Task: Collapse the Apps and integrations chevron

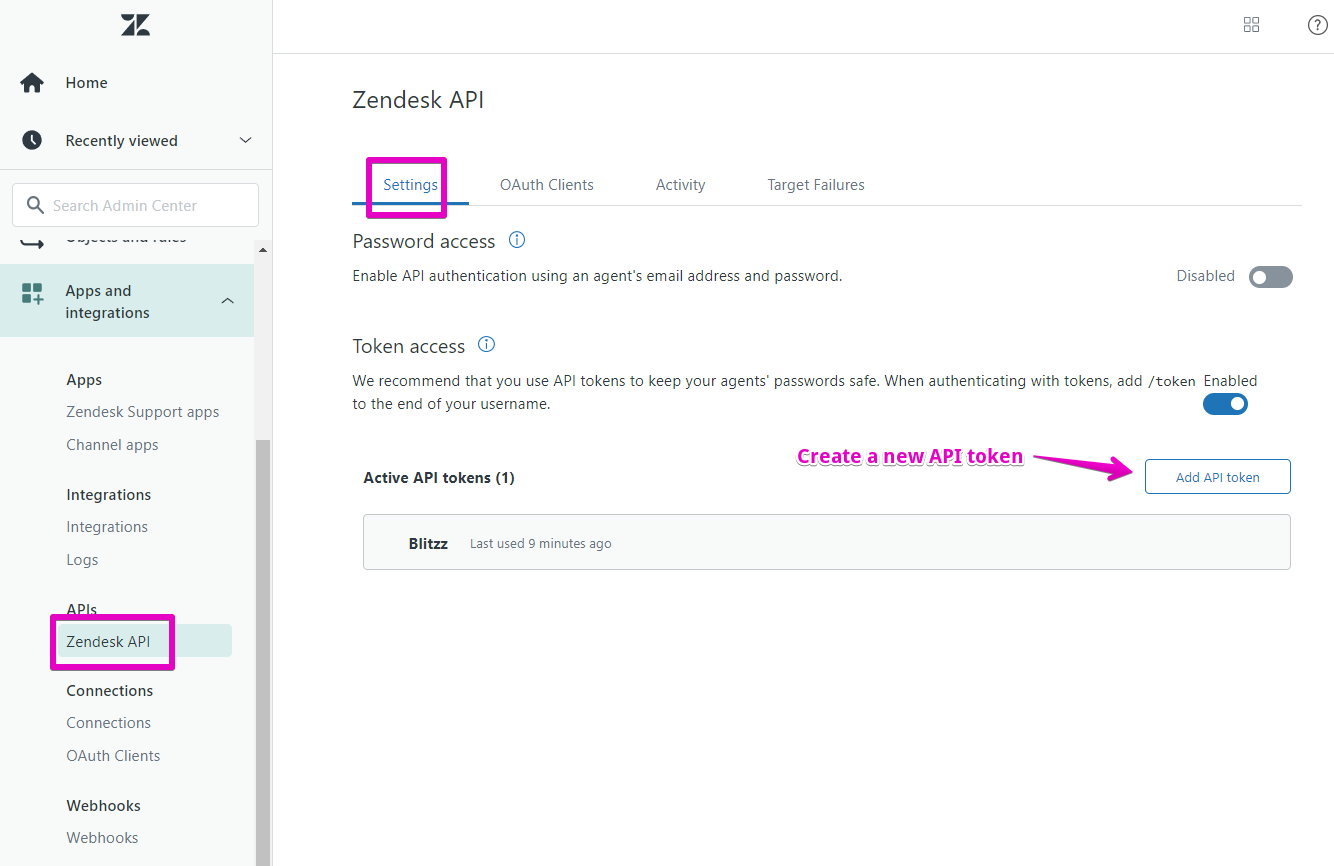Action: 228,301
